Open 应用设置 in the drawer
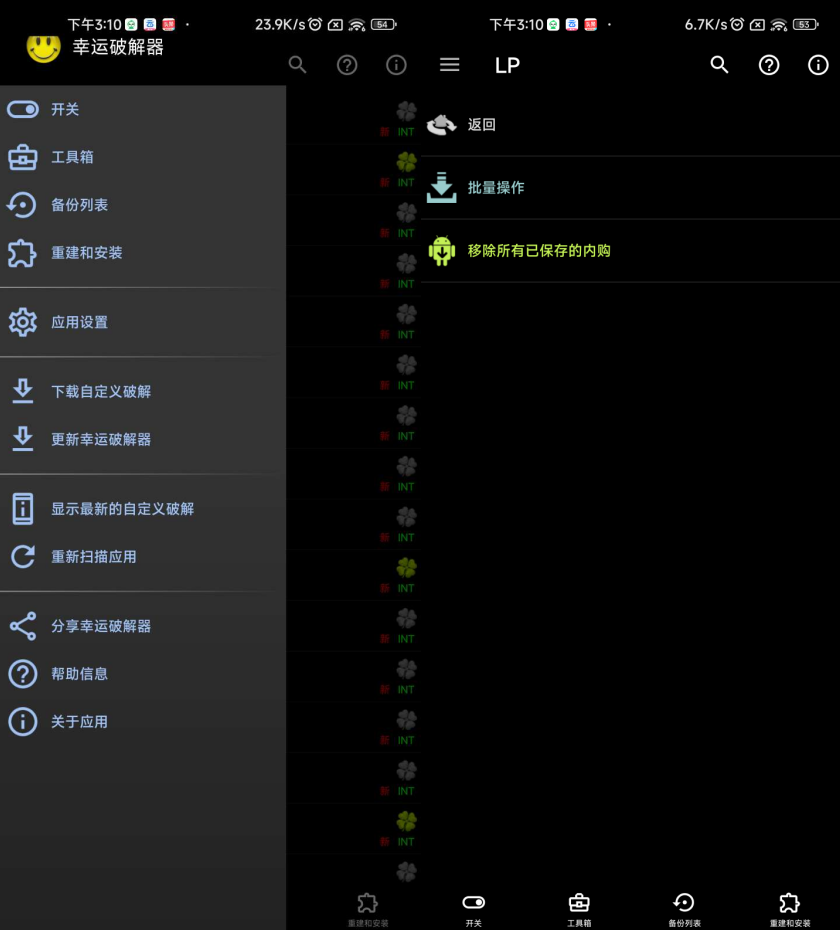Image resolution: width=840 pixels, height=930 pixels. [79, 322]
